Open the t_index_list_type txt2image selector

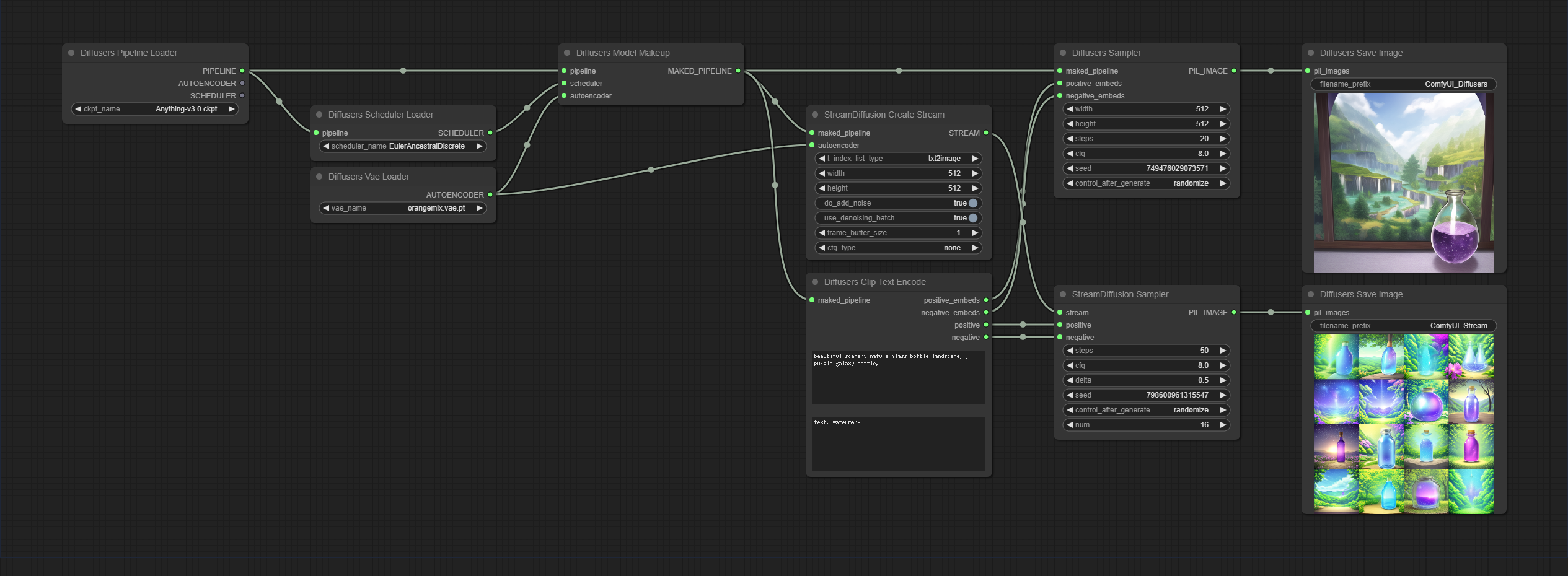[x=899, y=159]
